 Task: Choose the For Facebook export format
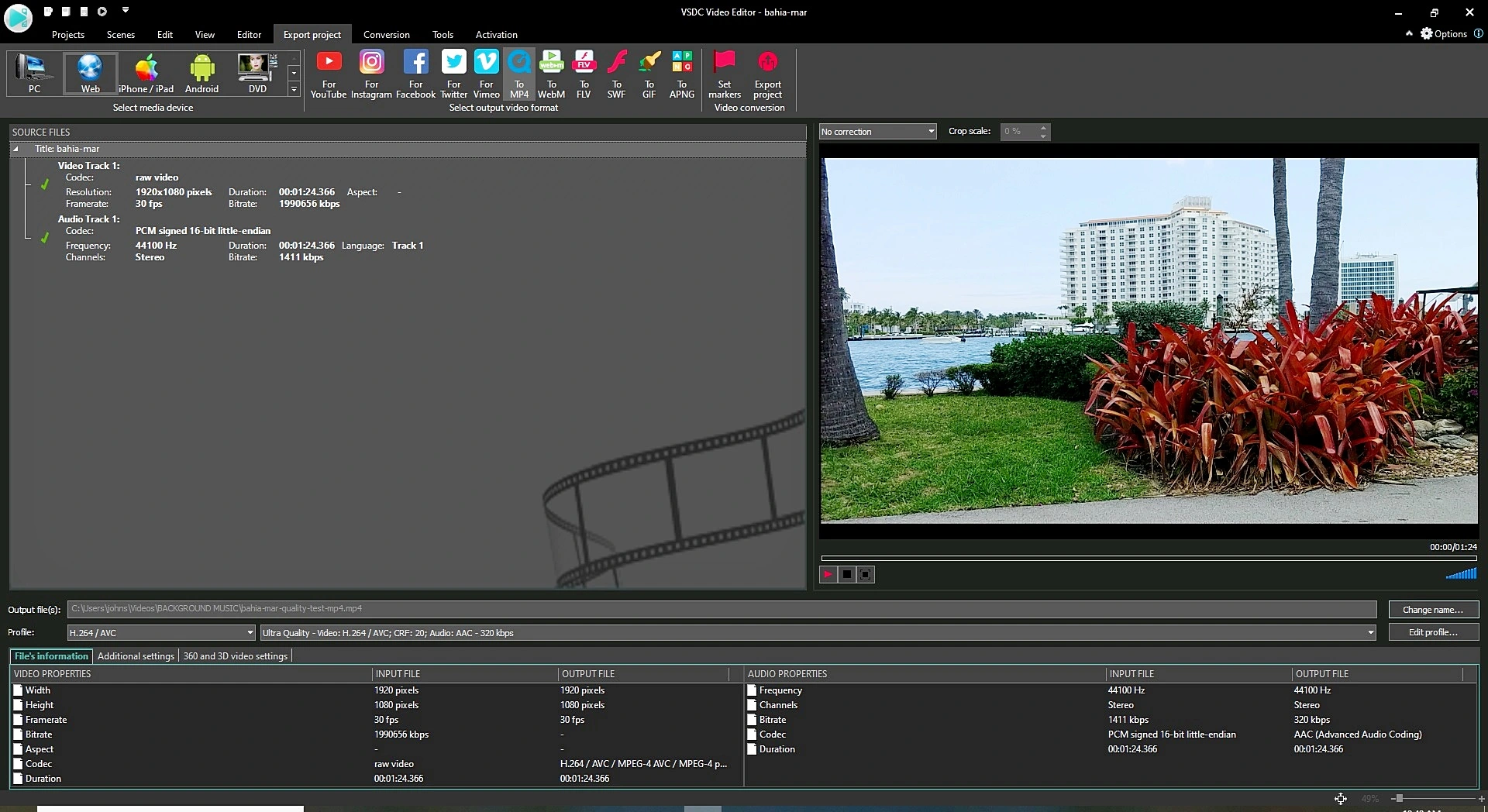click(x=415, y=74)
